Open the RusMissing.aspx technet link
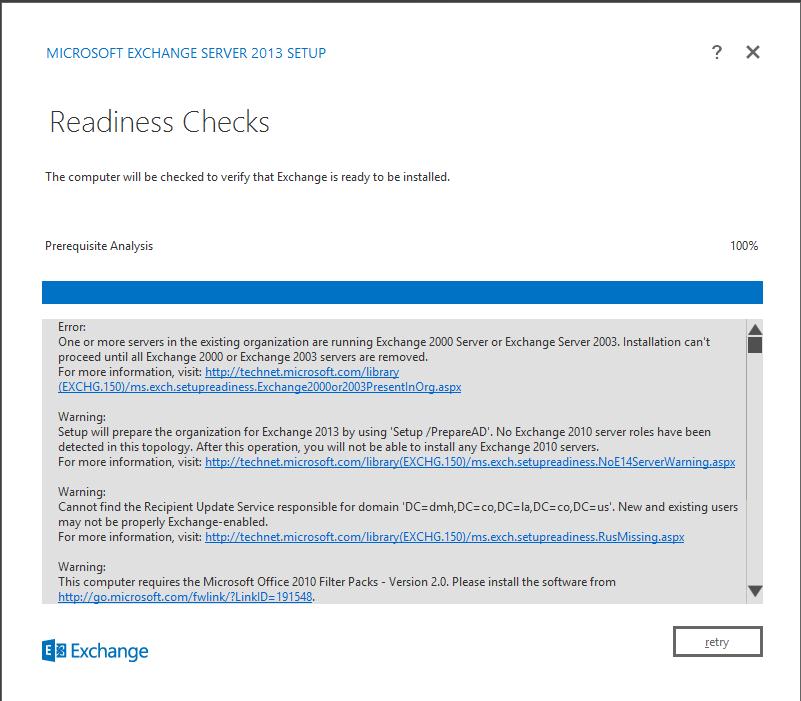Viewport: 801px width, 701px height. (444, 537)
